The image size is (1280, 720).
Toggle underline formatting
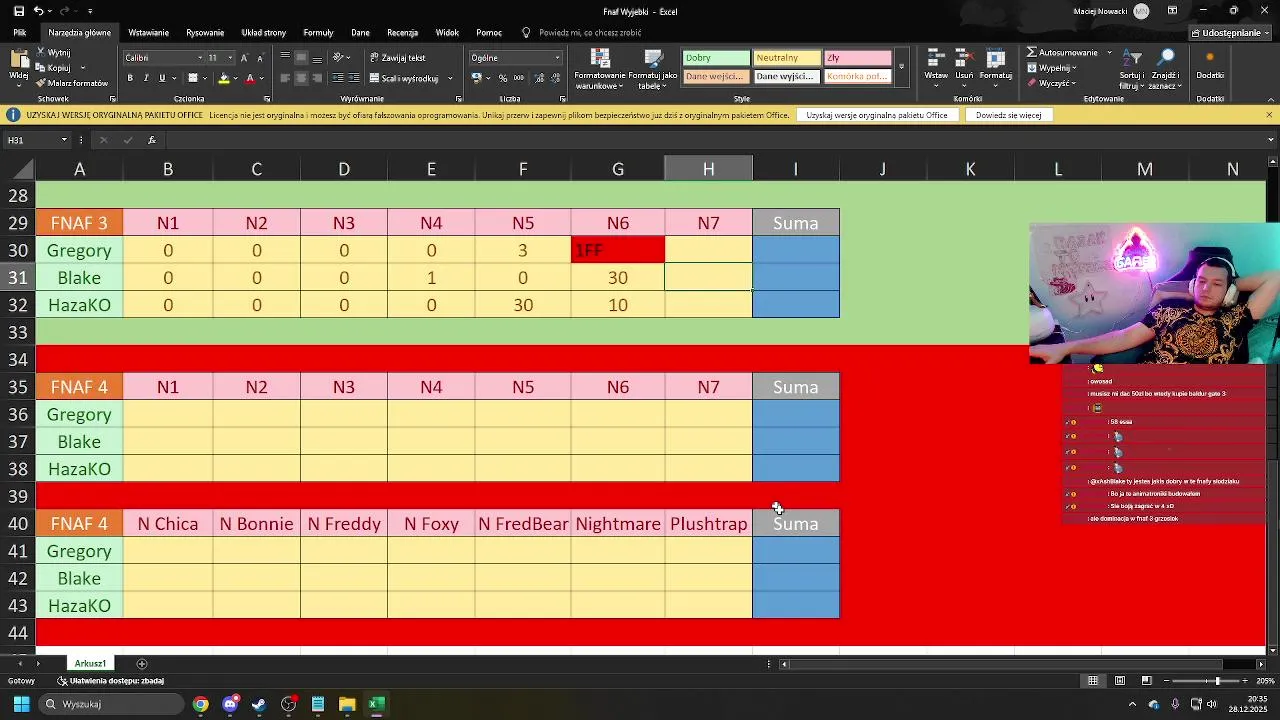tap(161, 78)
